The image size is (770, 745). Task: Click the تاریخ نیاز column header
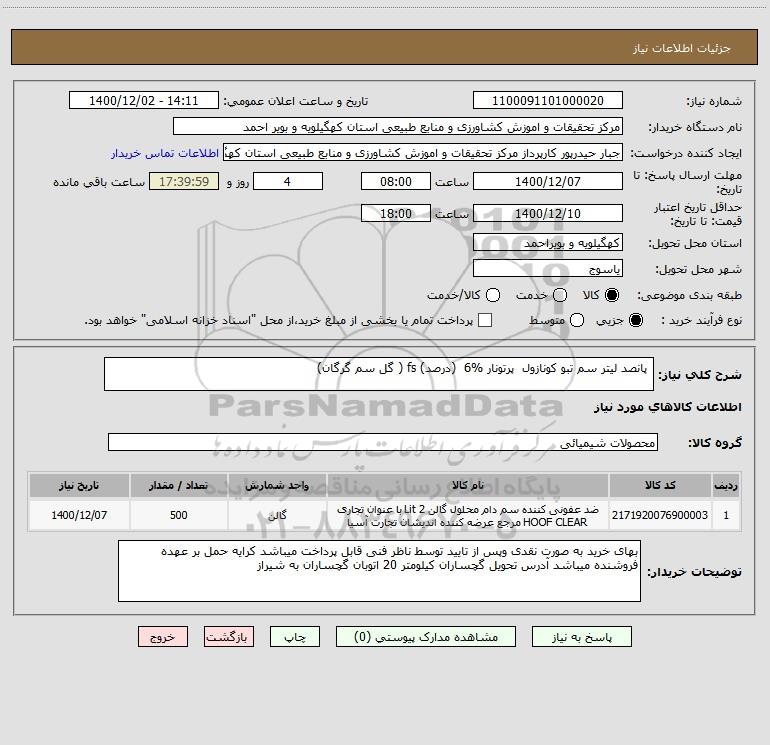pos(79,485)
